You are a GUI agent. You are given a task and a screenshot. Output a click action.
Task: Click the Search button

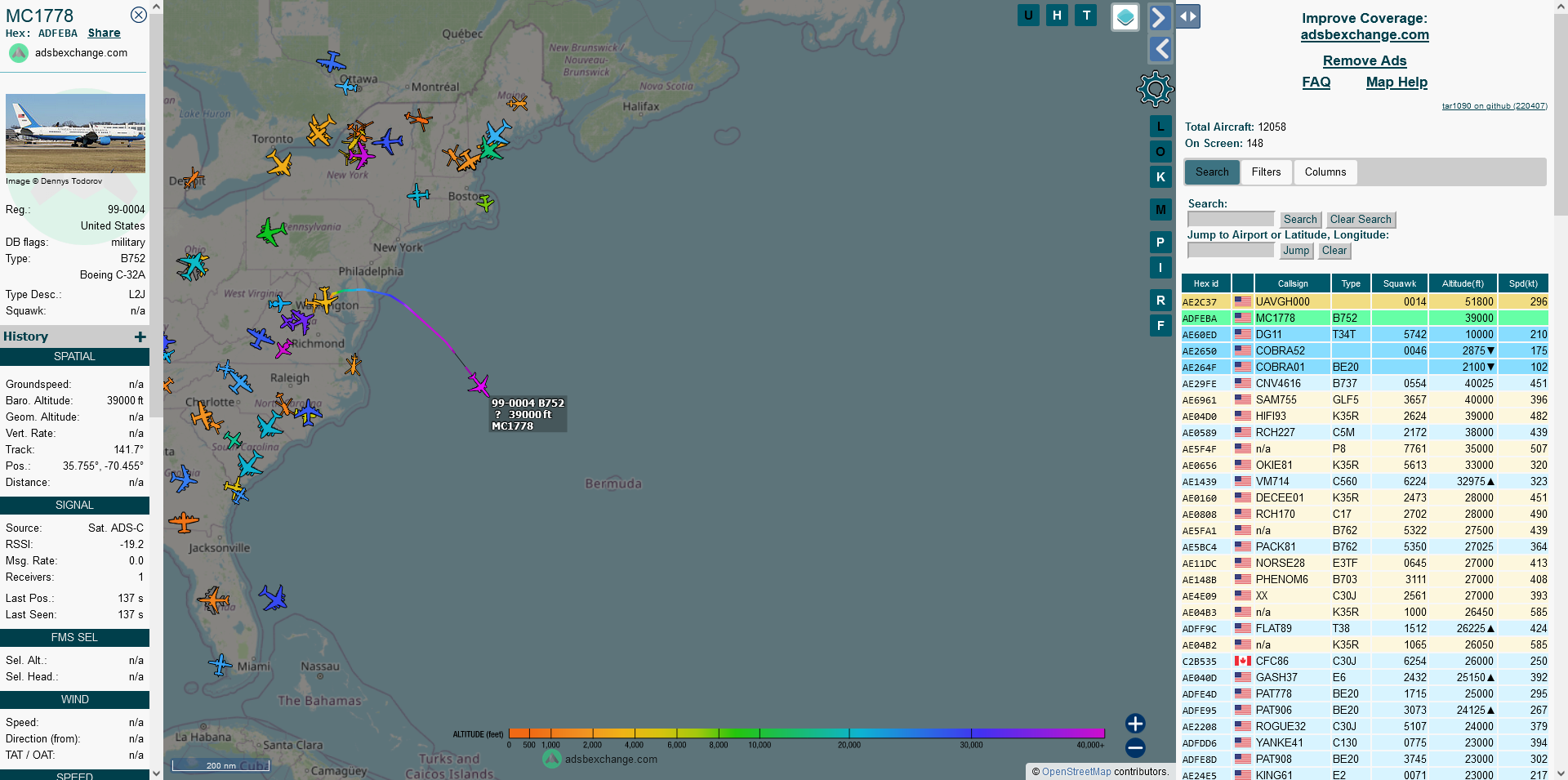1300,220
